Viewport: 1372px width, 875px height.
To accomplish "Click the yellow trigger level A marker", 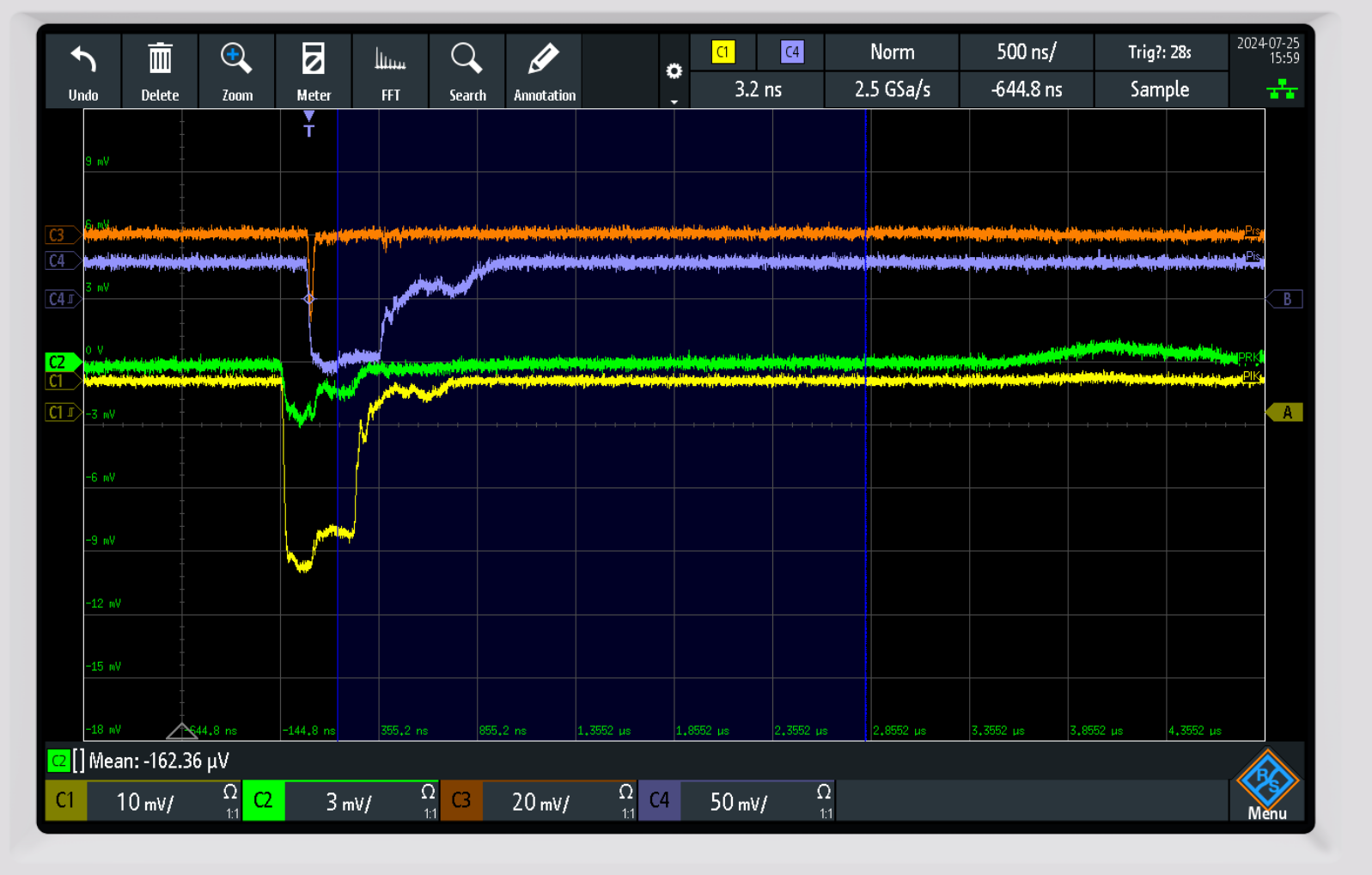I will click(1285, 413).
